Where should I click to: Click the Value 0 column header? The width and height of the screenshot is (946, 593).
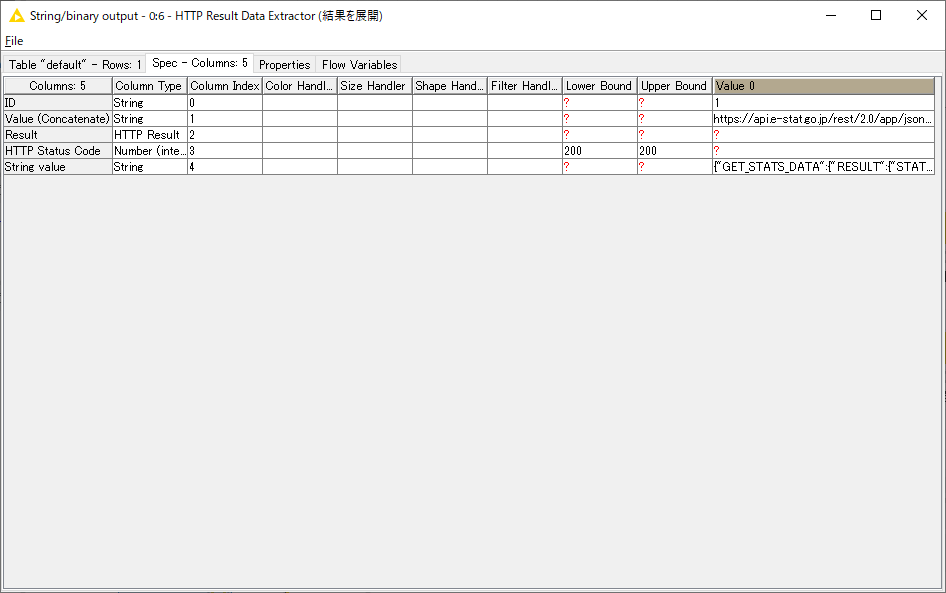tap(824, 86)
